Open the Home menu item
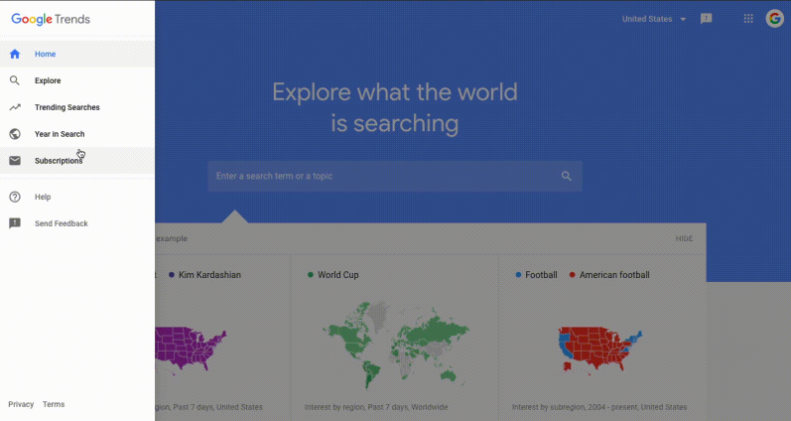 coord(77,54)
